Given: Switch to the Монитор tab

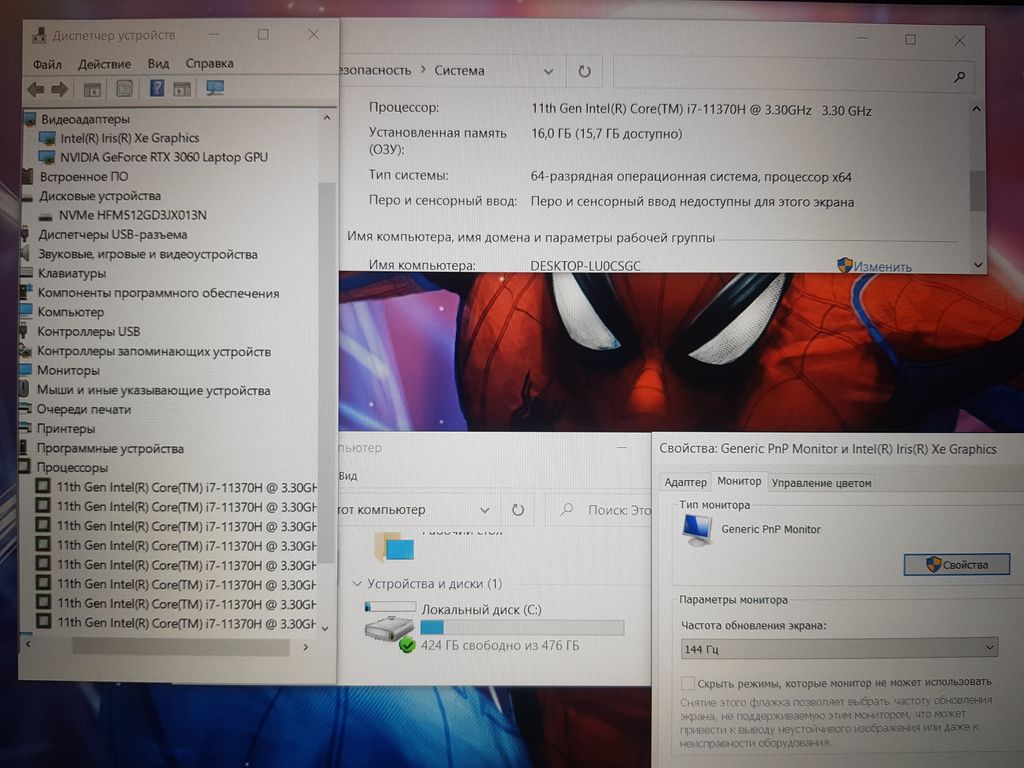Looking at the screenshot, I should pos(739,481).
